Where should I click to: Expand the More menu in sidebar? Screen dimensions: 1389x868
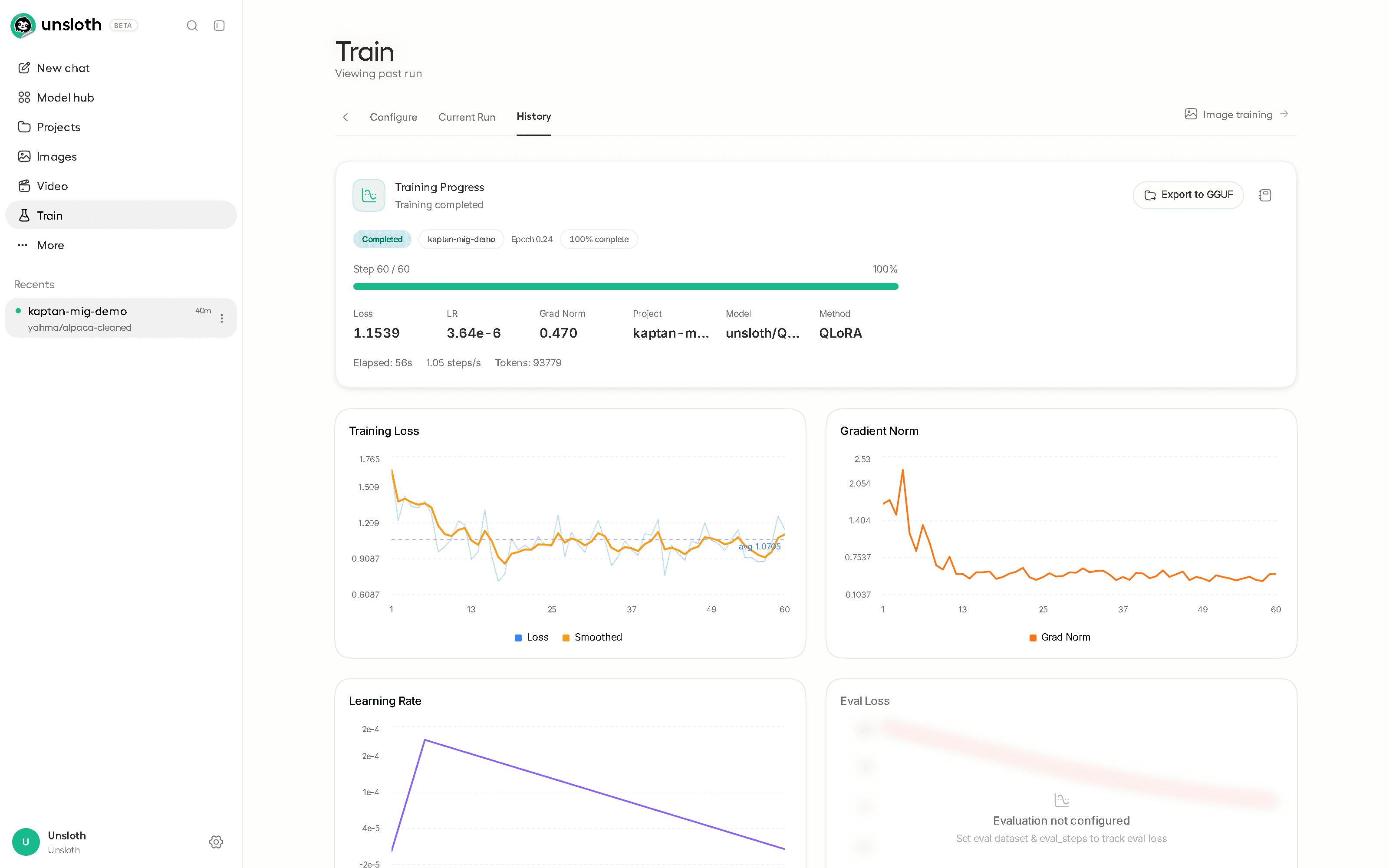click(121, 245)
